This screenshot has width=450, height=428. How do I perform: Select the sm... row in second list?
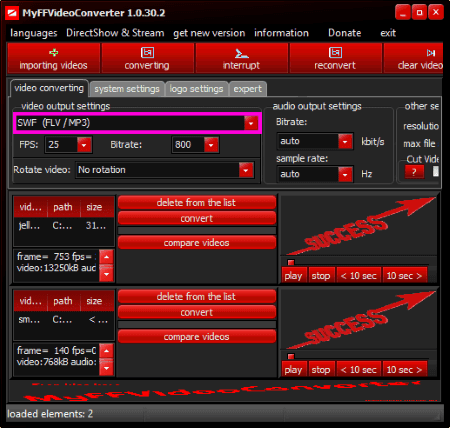click(64, 320)
